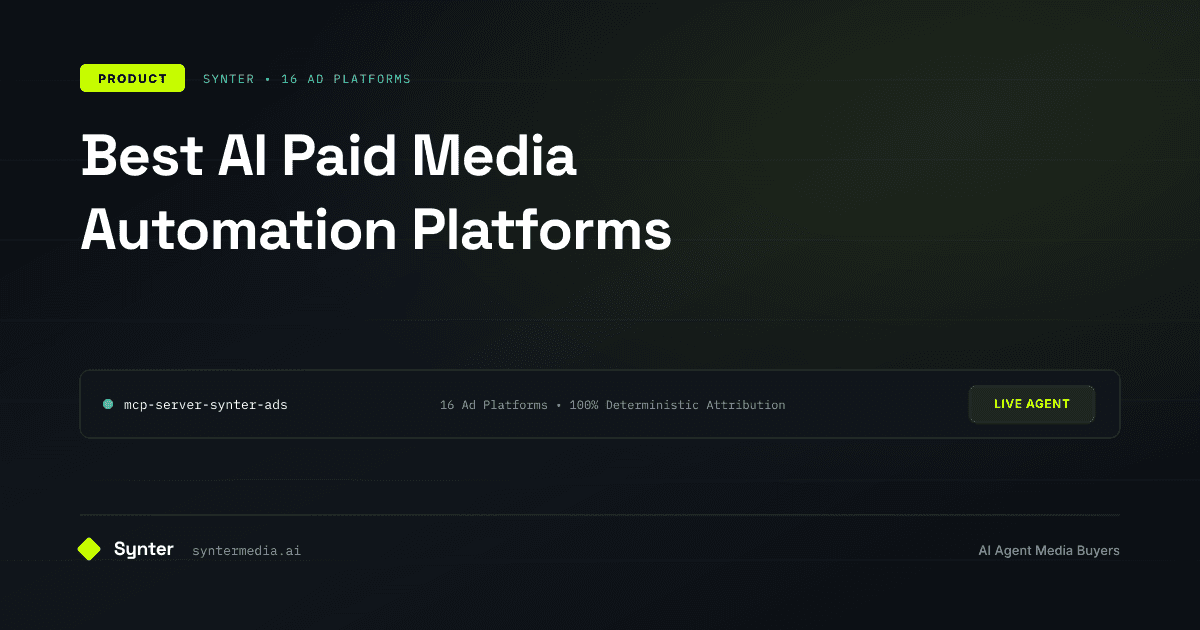The width and height of the screenshot is (1200, 630).
Task: Click the "Best AI Paid Media Automation Platforms" headline
Action: [376, 194]
